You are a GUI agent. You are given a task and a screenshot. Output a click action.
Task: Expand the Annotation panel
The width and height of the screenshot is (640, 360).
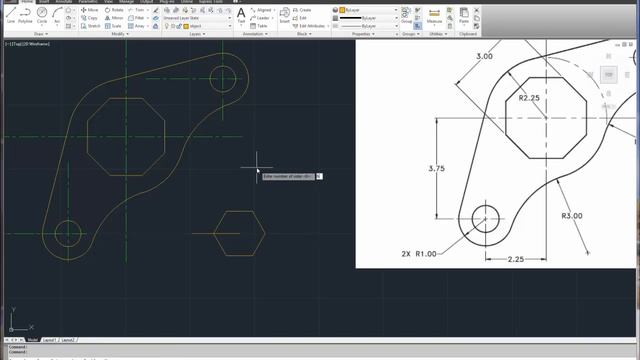pyautogui.click(x=255, y=34)
